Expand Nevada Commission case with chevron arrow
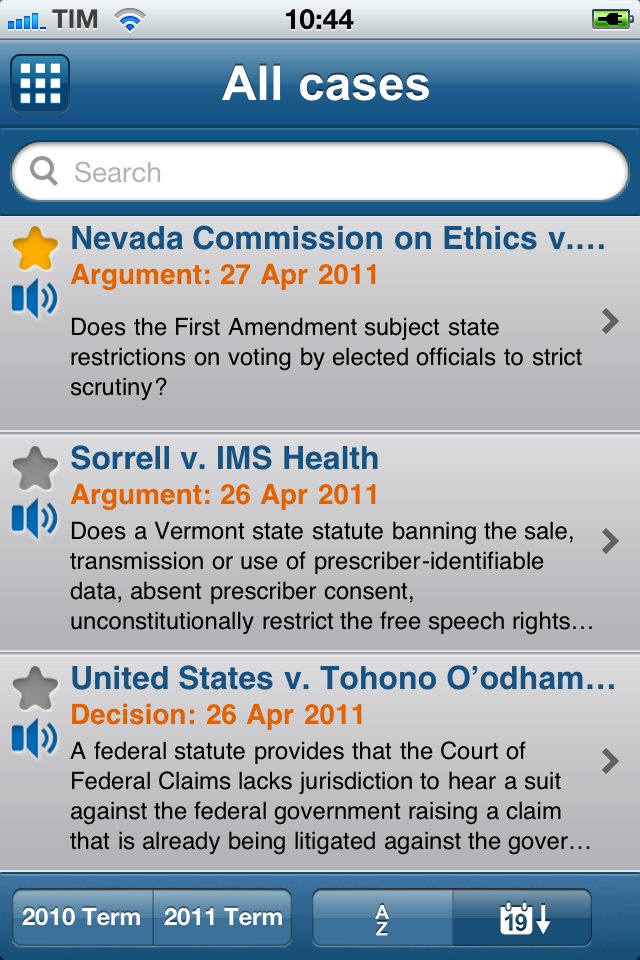 [610, 321]
